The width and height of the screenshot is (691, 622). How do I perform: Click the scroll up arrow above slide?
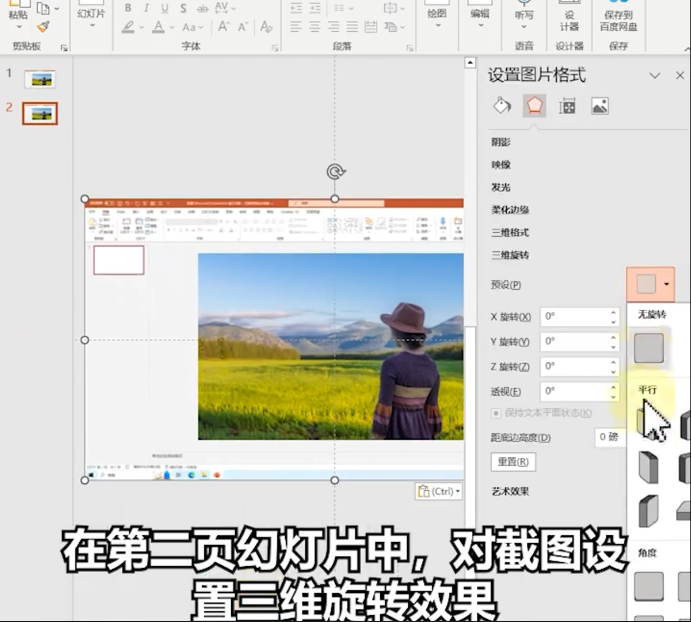pyautogui.click(x=470, y=63)
